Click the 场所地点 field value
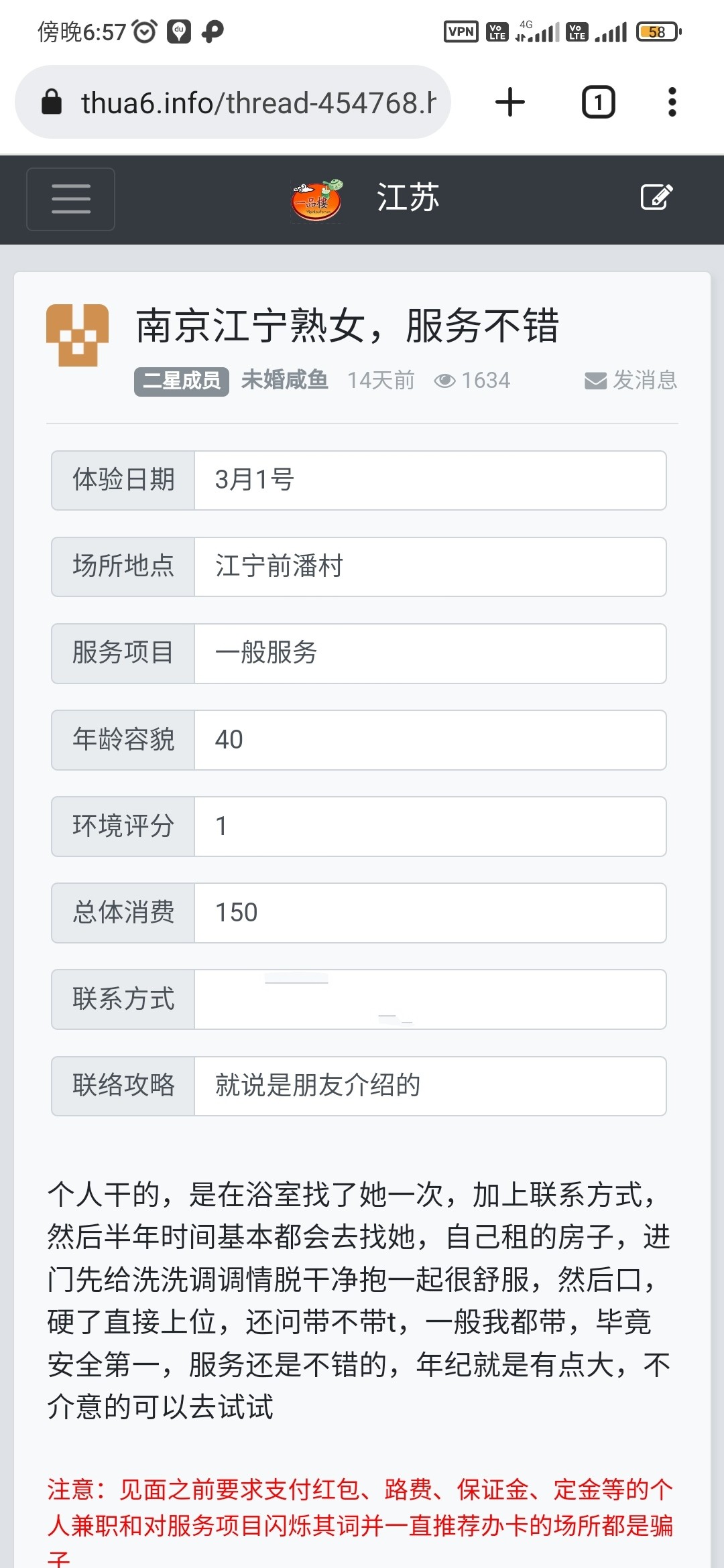Screen dimensions: 724x1568 [430, 567]
